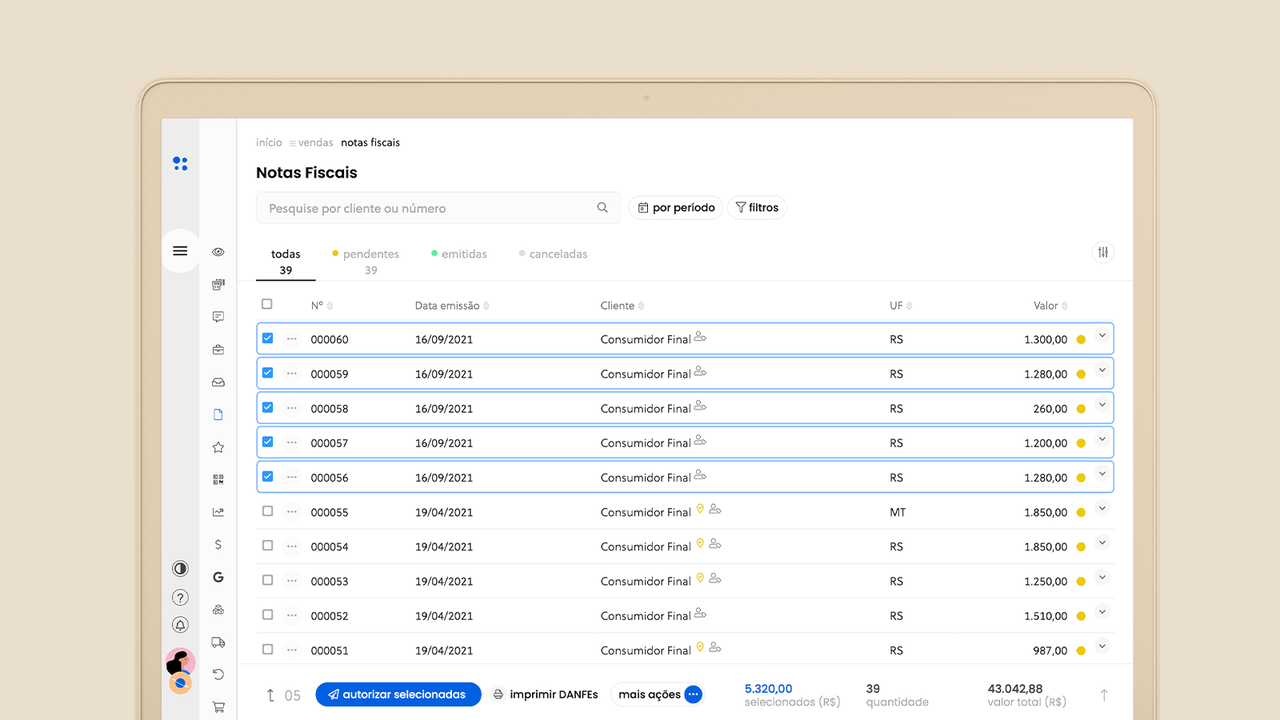This screenshot has height=720, width=1280.
Task: Open the help question mark icon
Action: pos(180,598)
